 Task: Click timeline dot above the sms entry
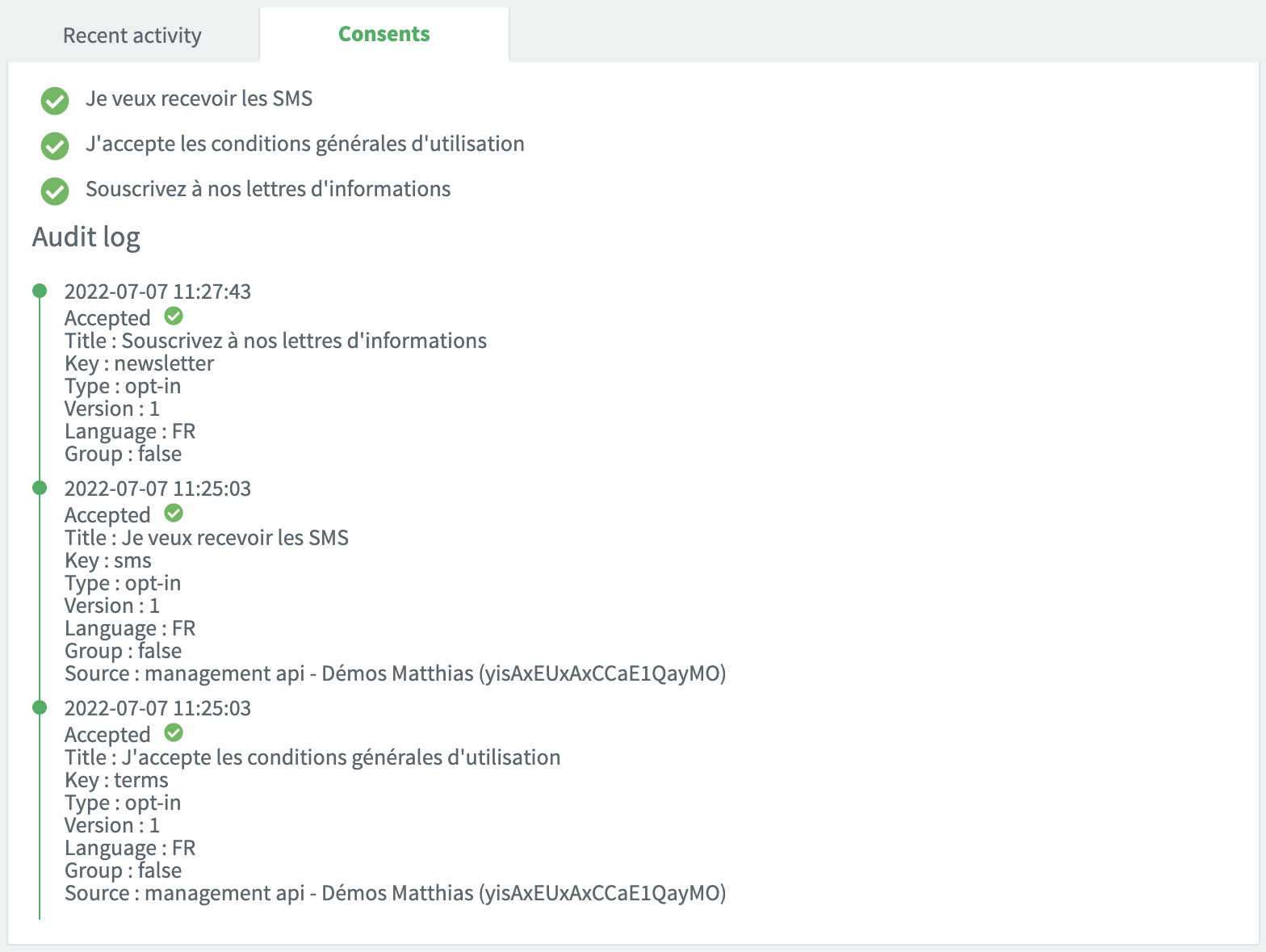point(40,488)
